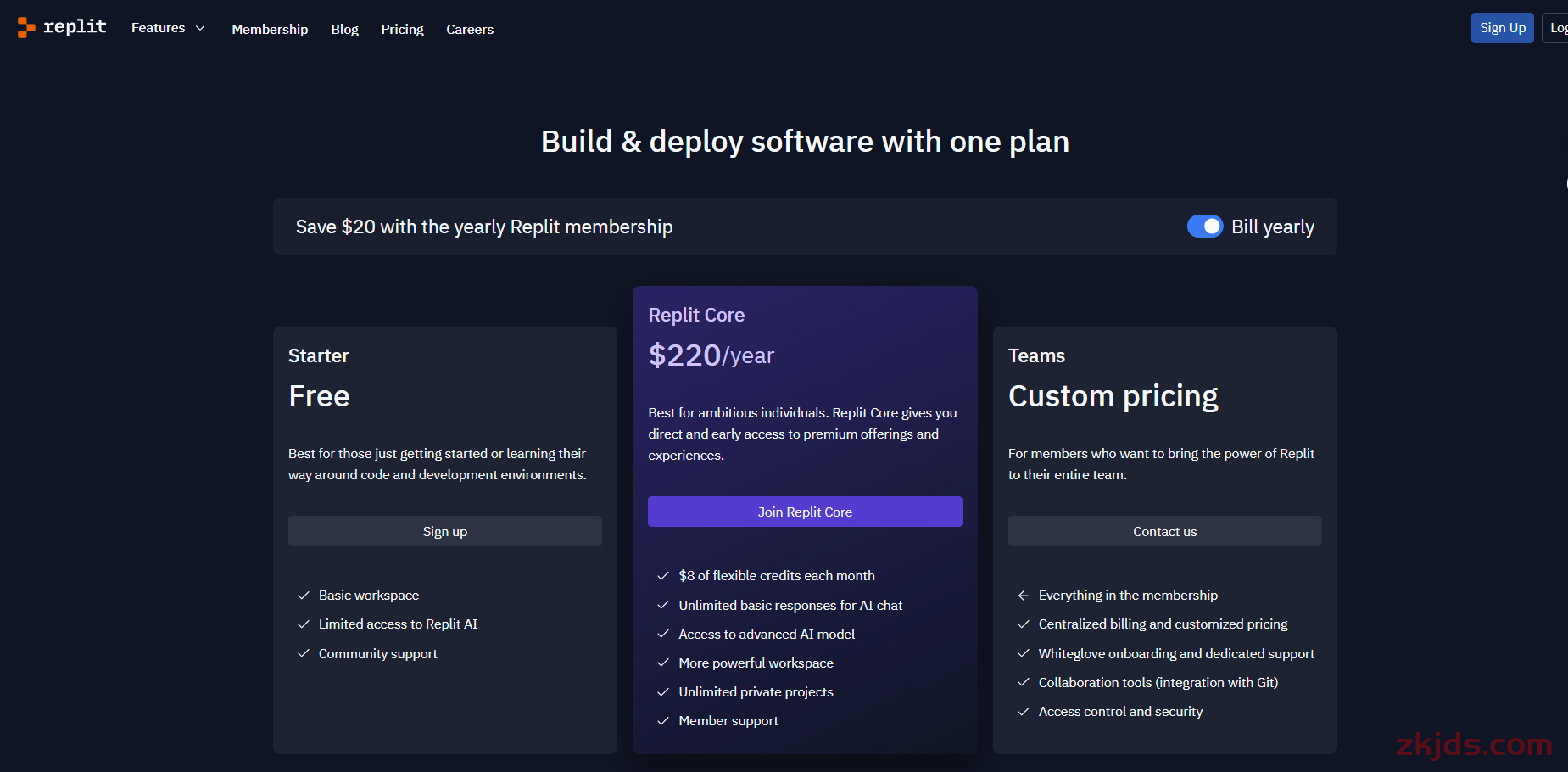Image resolution: width=1568 pixels, height=772 pixels.
Task: Click checkmark next to More powerful workspace
Action: point(663,663)
